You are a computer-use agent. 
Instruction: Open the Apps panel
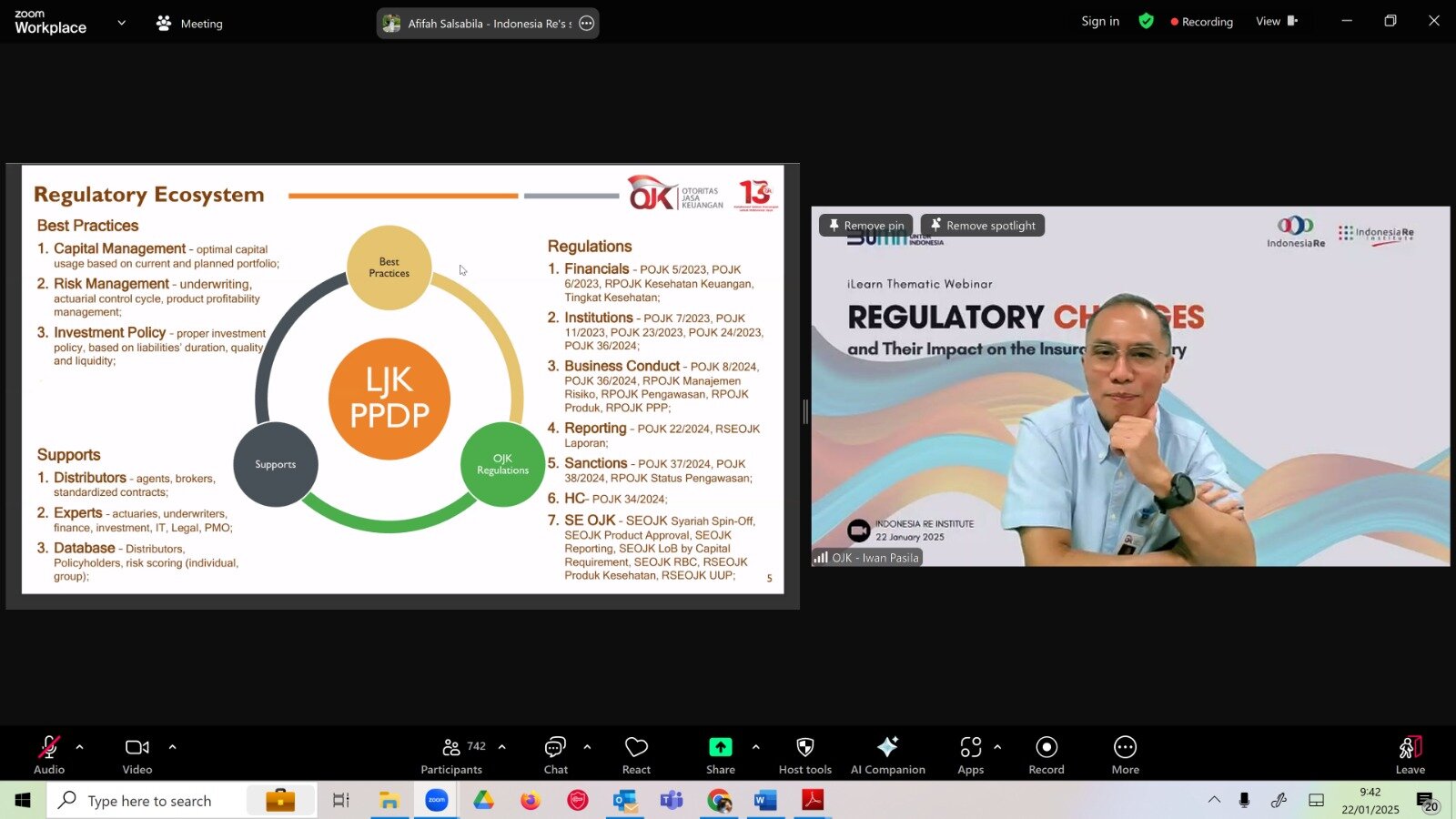tap(970, 755)
